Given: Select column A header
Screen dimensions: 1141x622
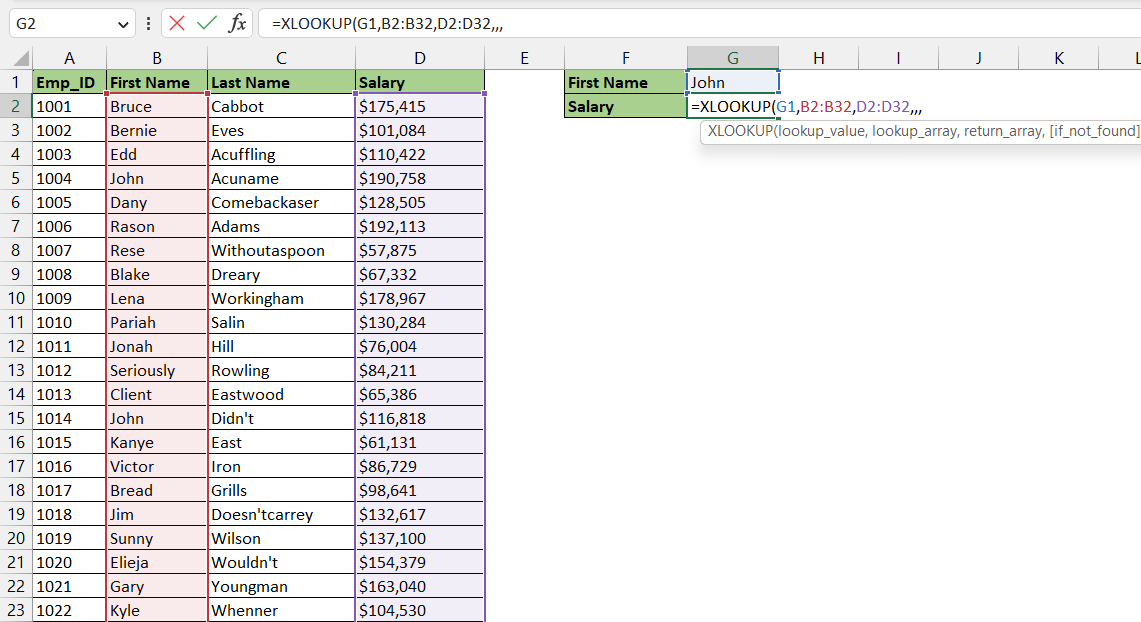Looking at the screenshot, I should (69, 58).
